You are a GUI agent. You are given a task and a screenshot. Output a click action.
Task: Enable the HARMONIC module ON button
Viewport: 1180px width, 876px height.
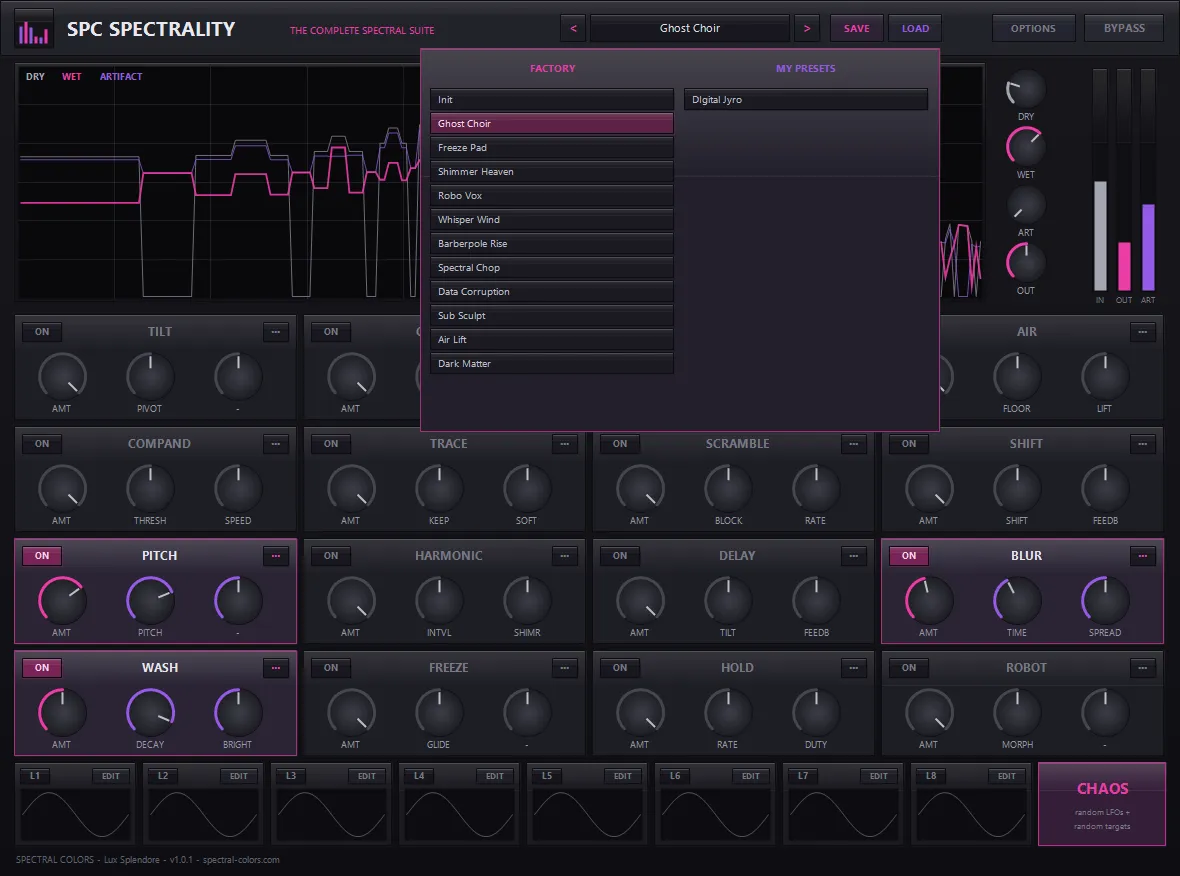click(331, 556)
